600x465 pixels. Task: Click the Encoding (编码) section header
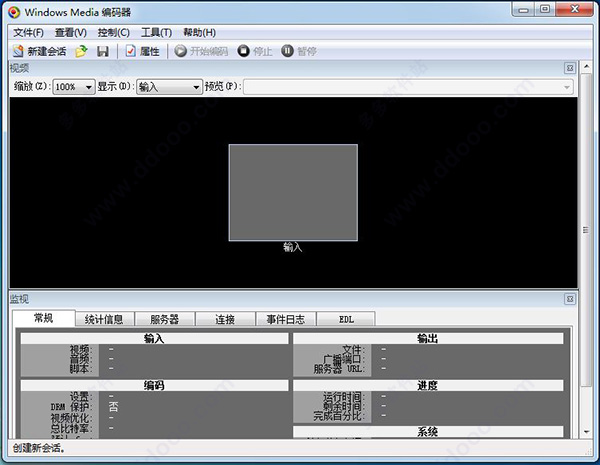(154, 385)
